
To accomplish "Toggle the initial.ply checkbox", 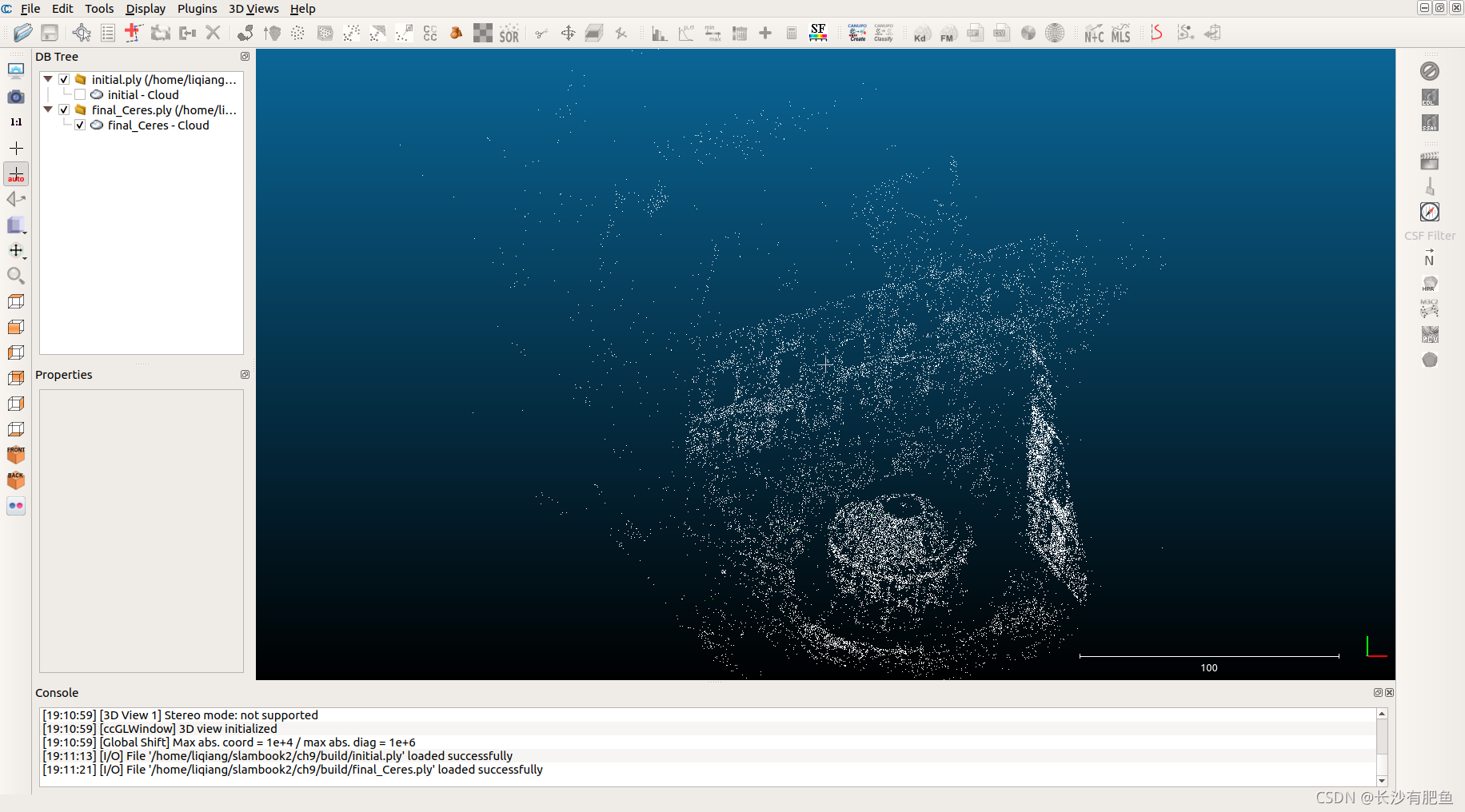I will point(64,79).
